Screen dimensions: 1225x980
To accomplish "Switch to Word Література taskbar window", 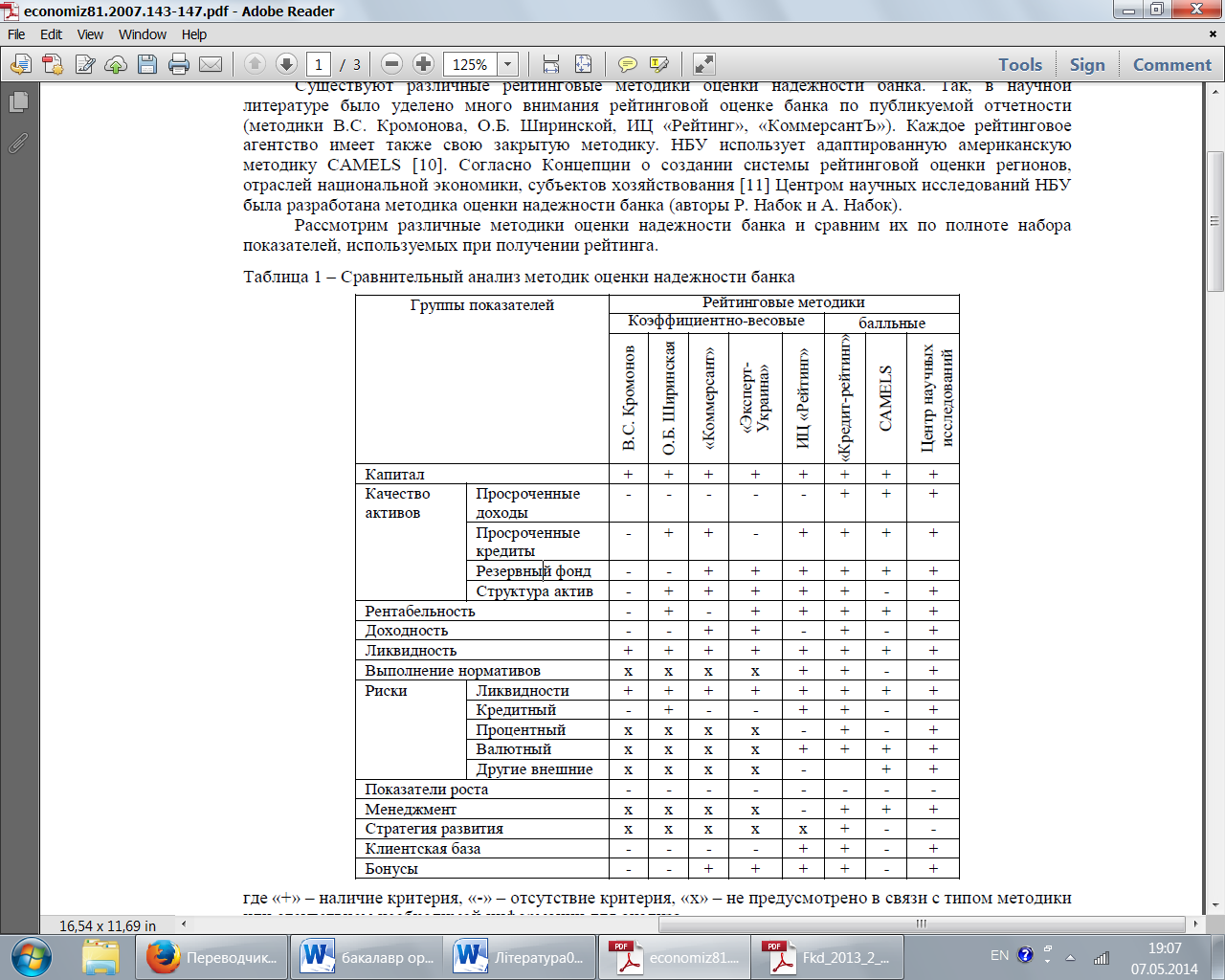I will 521,957.
